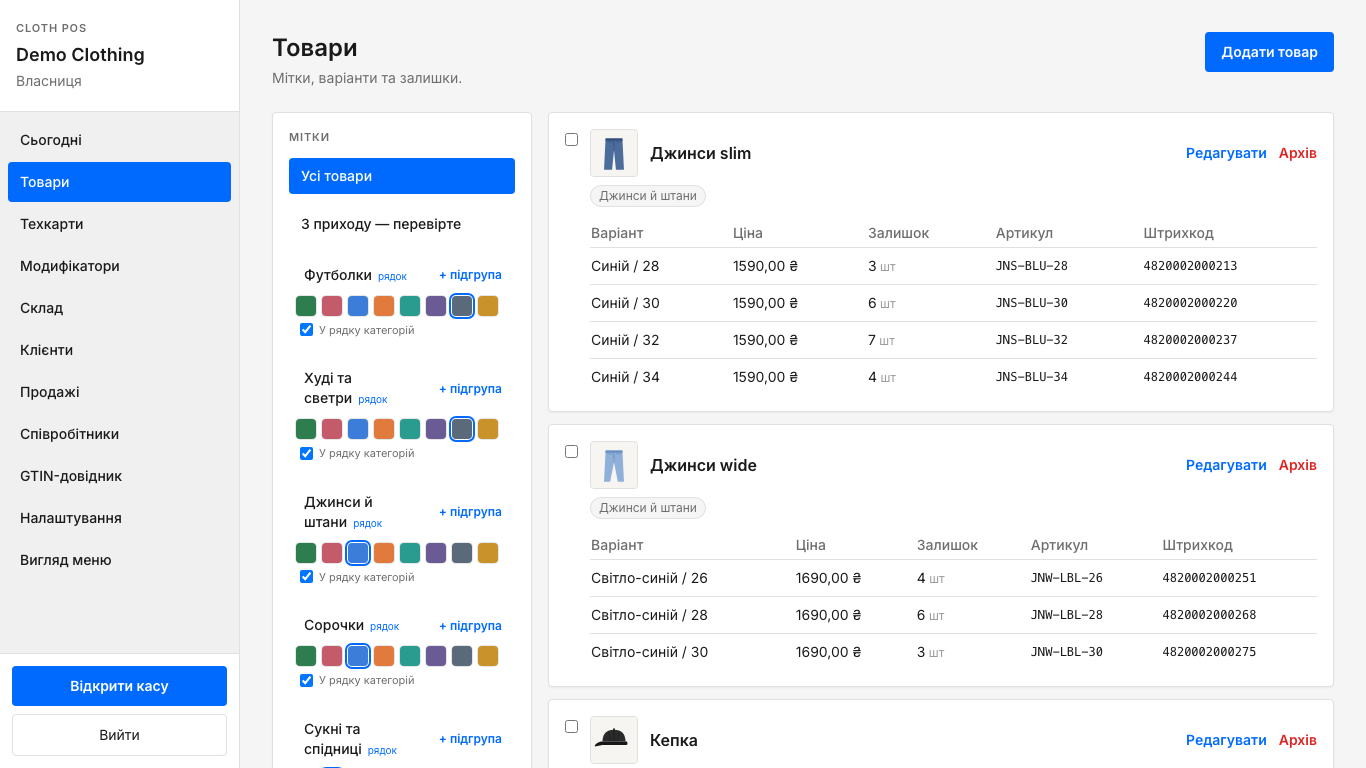Open the Сьогодні section in the sidebar
The height and width of the screenshot is (768, 1366).
coord(119,140)
